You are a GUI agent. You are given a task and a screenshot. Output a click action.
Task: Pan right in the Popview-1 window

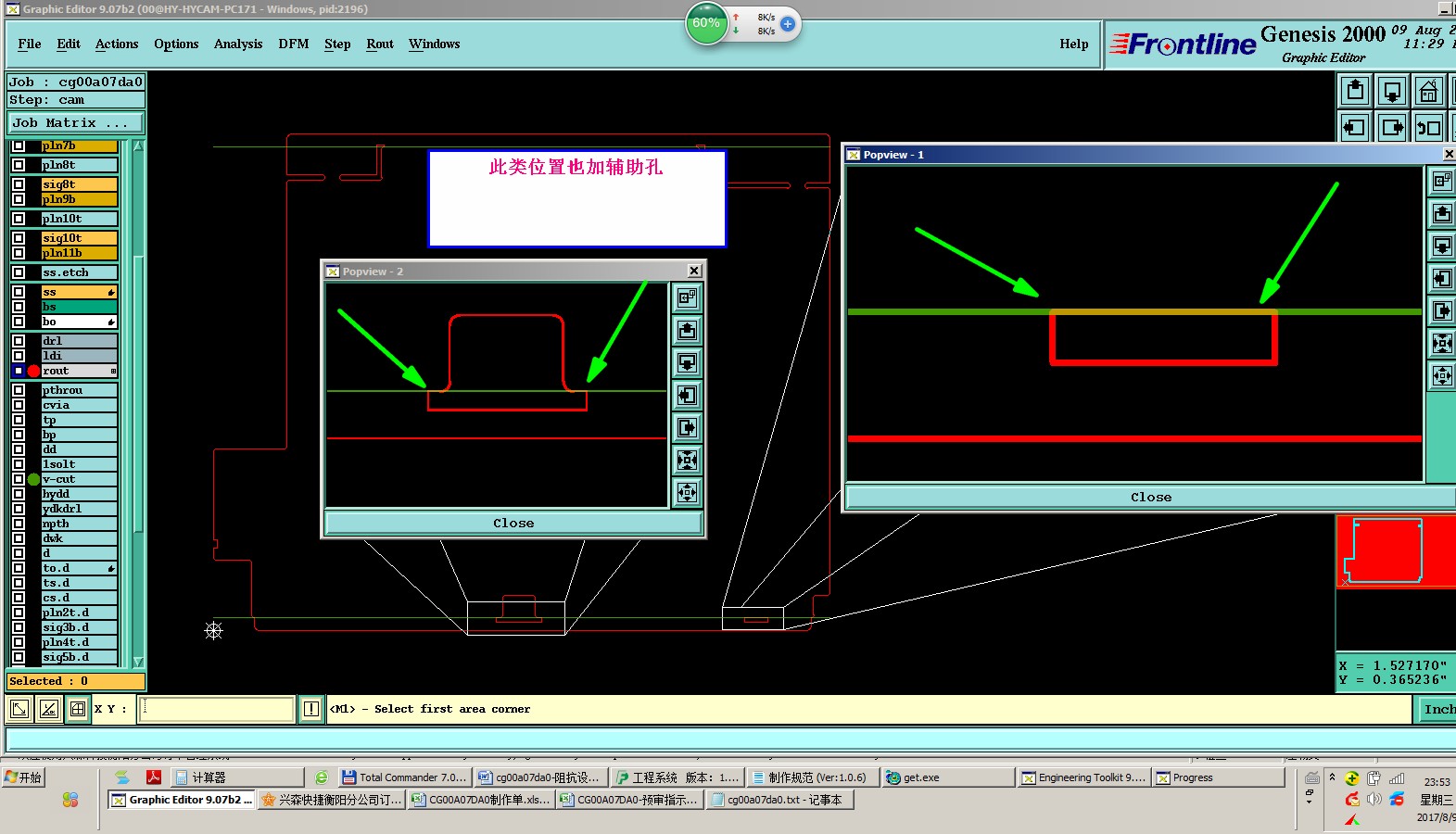click(x=1442, y=311)
